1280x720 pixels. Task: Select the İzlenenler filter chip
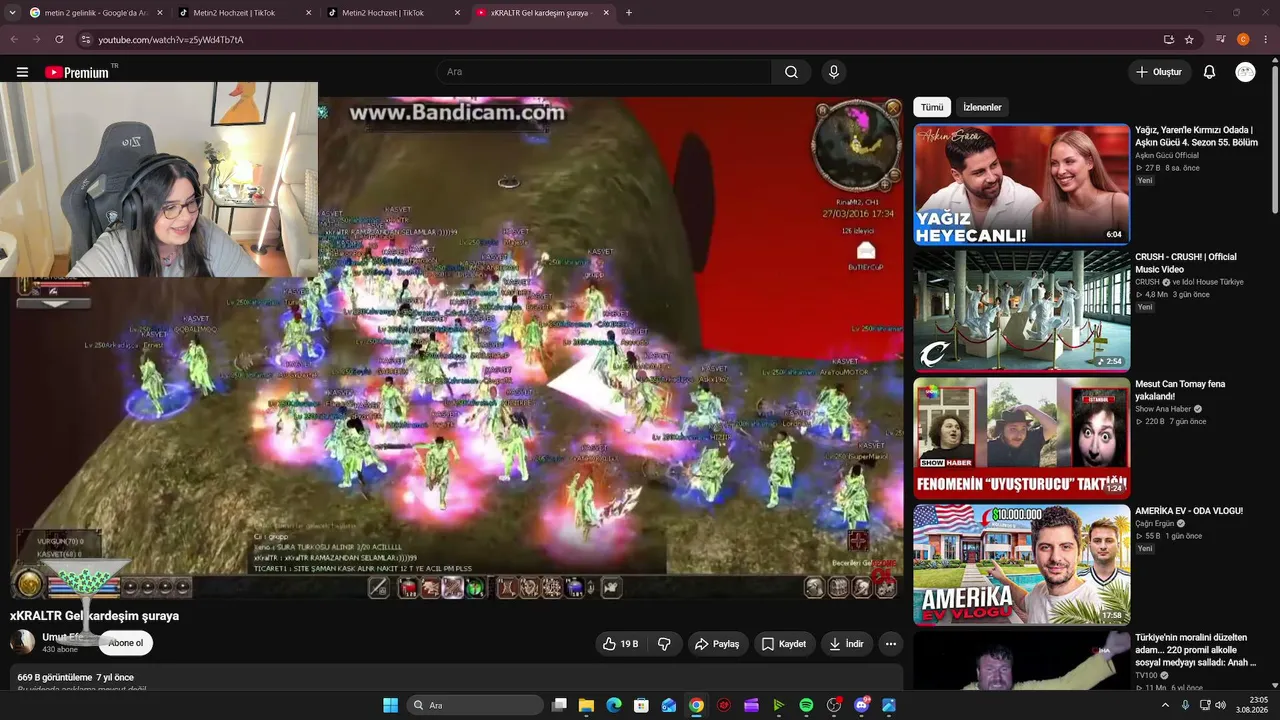tap(982, 107)
